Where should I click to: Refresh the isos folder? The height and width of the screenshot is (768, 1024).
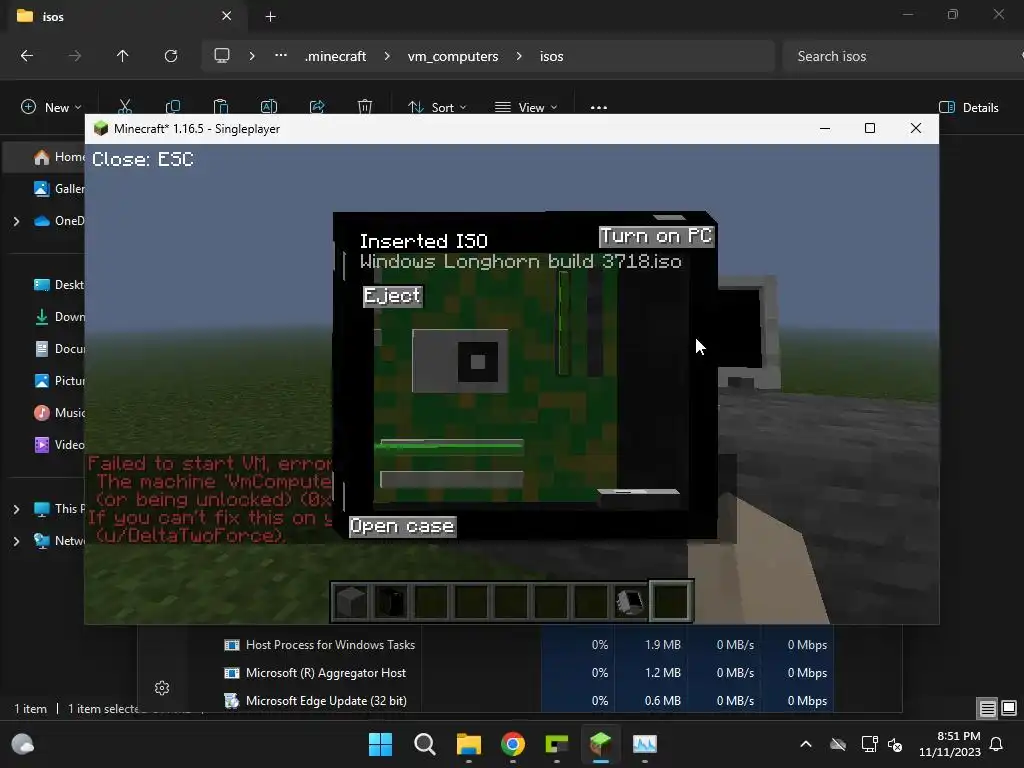pos(171,56)
